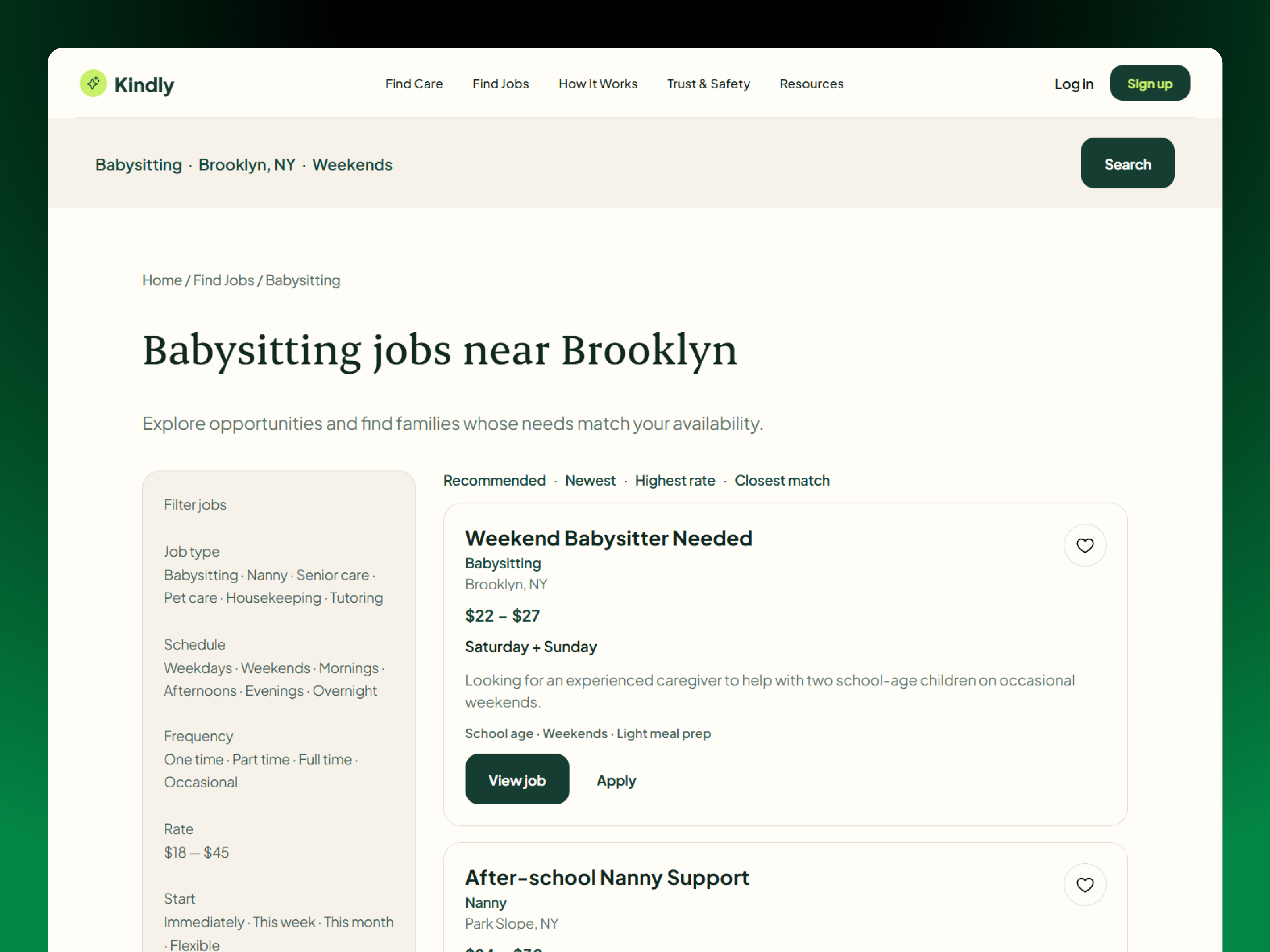Screen dimensions: 1270x952
Task: Click Log in
Action: click(x=1074, y=84)
